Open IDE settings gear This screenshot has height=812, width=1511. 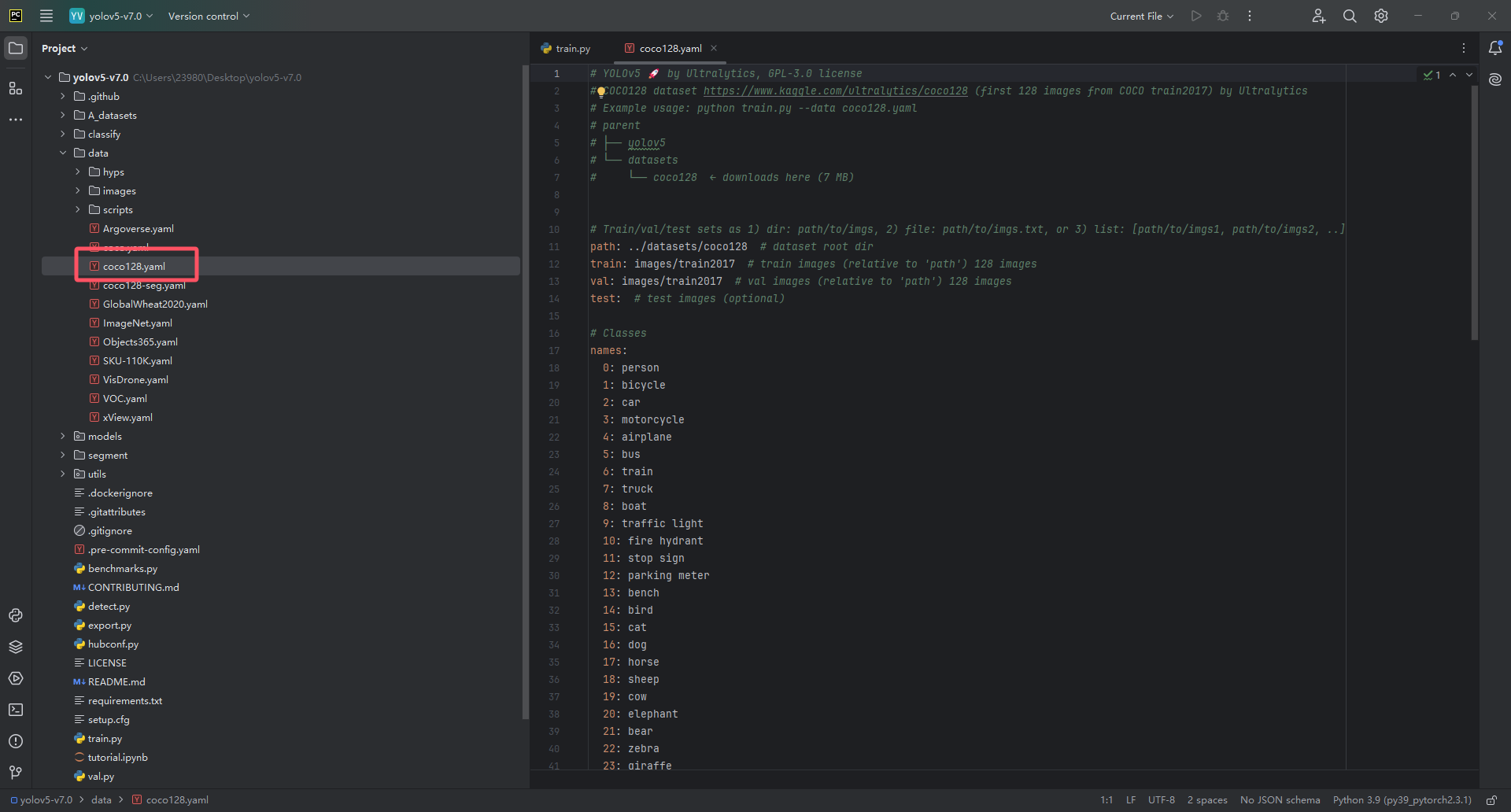pyautogui.click(x=1381, y=16)
